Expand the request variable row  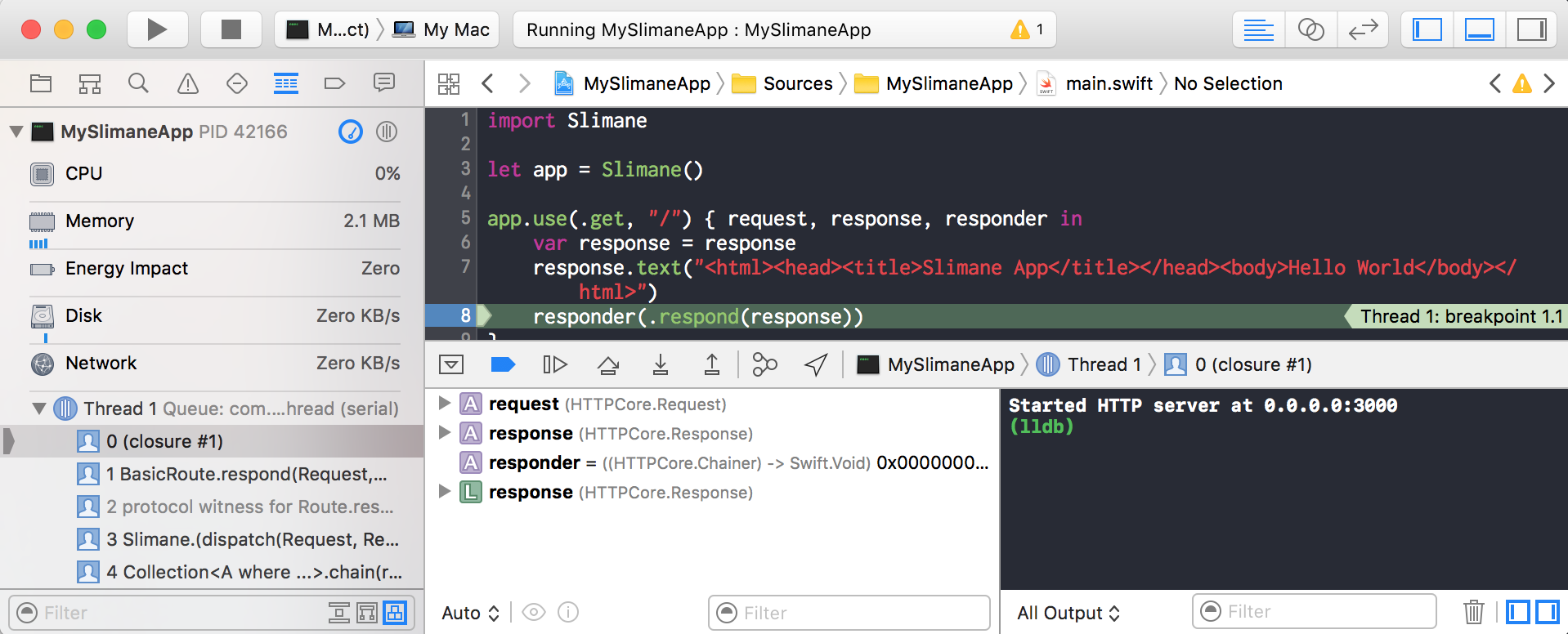click(x=445, y=403)
